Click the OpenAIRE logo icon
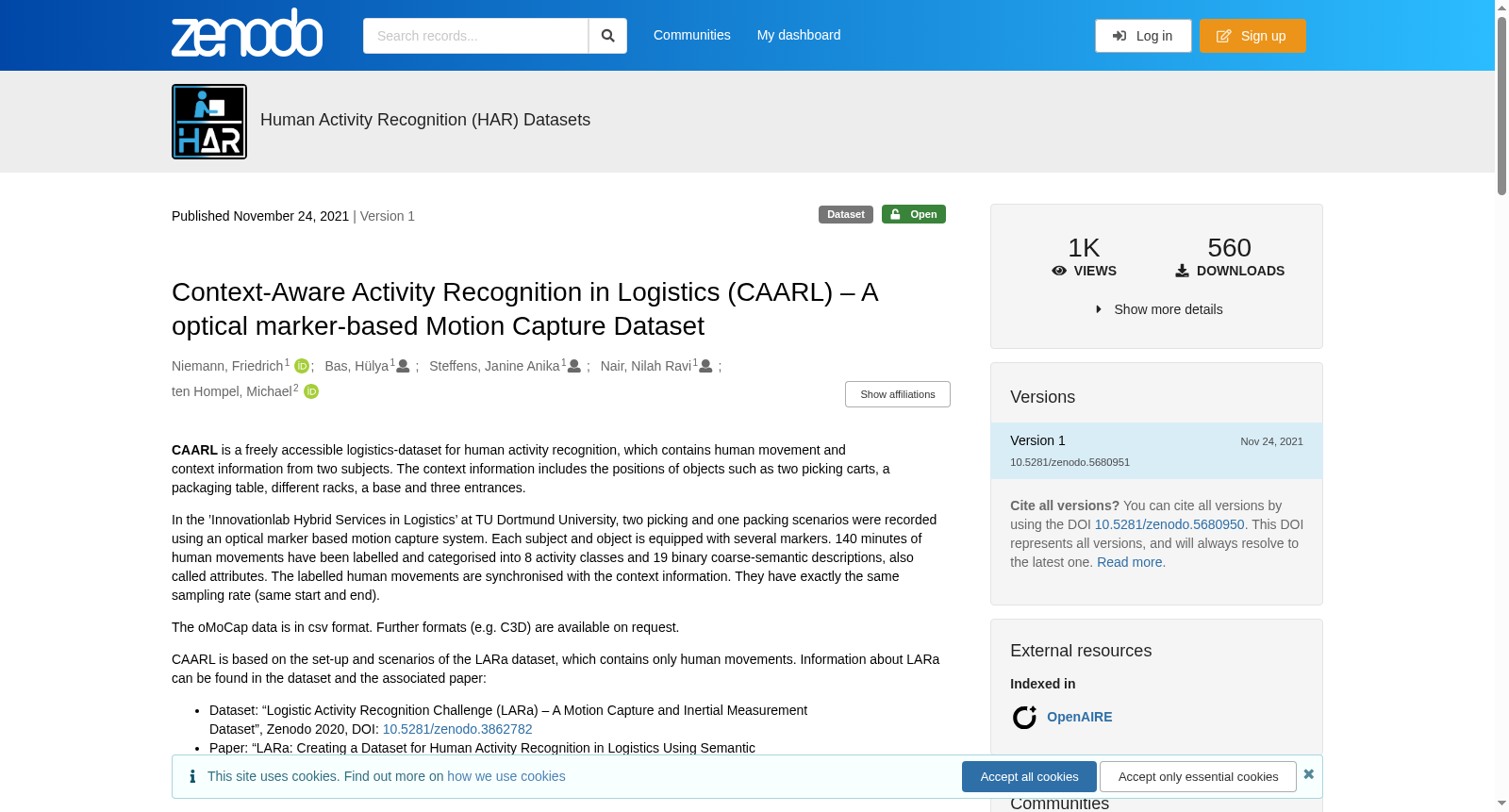Viewport: 1509px width, 812px height. coord(1024,718)
